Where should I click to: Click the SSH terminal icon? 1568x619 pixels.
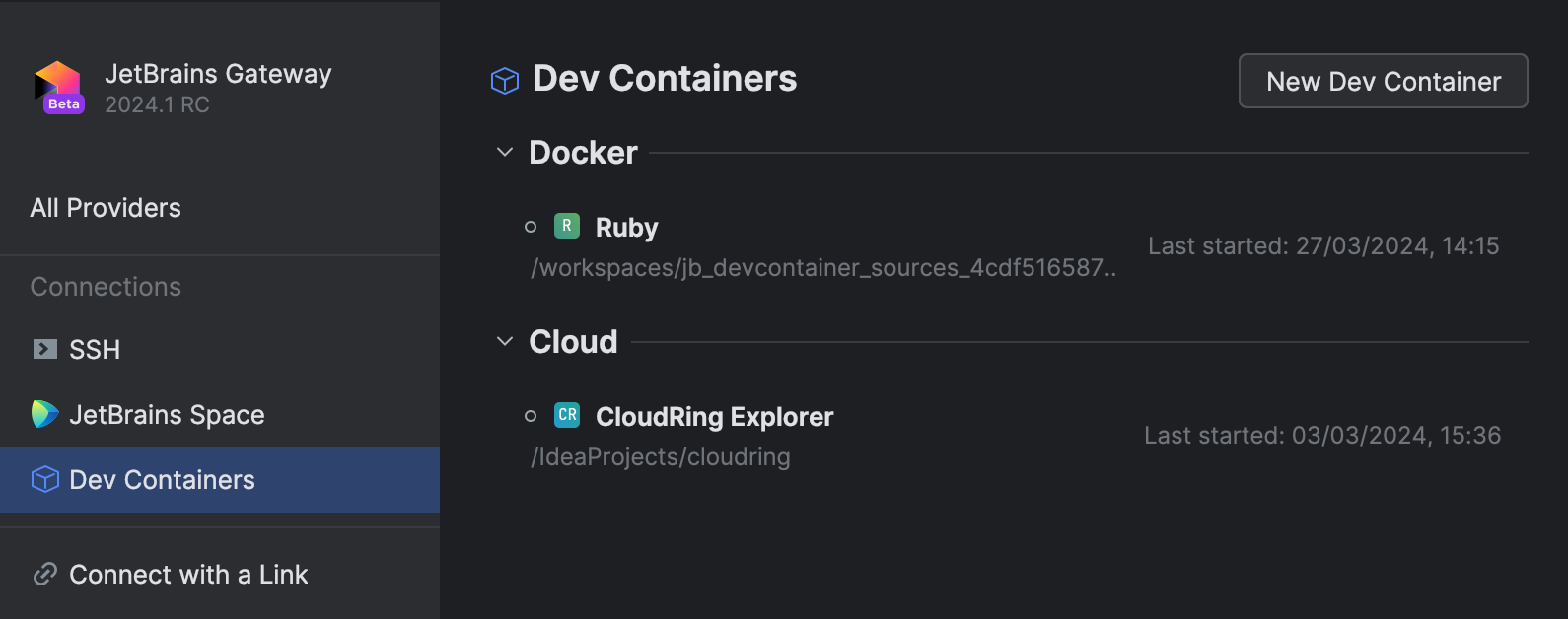tap(45, 349)
